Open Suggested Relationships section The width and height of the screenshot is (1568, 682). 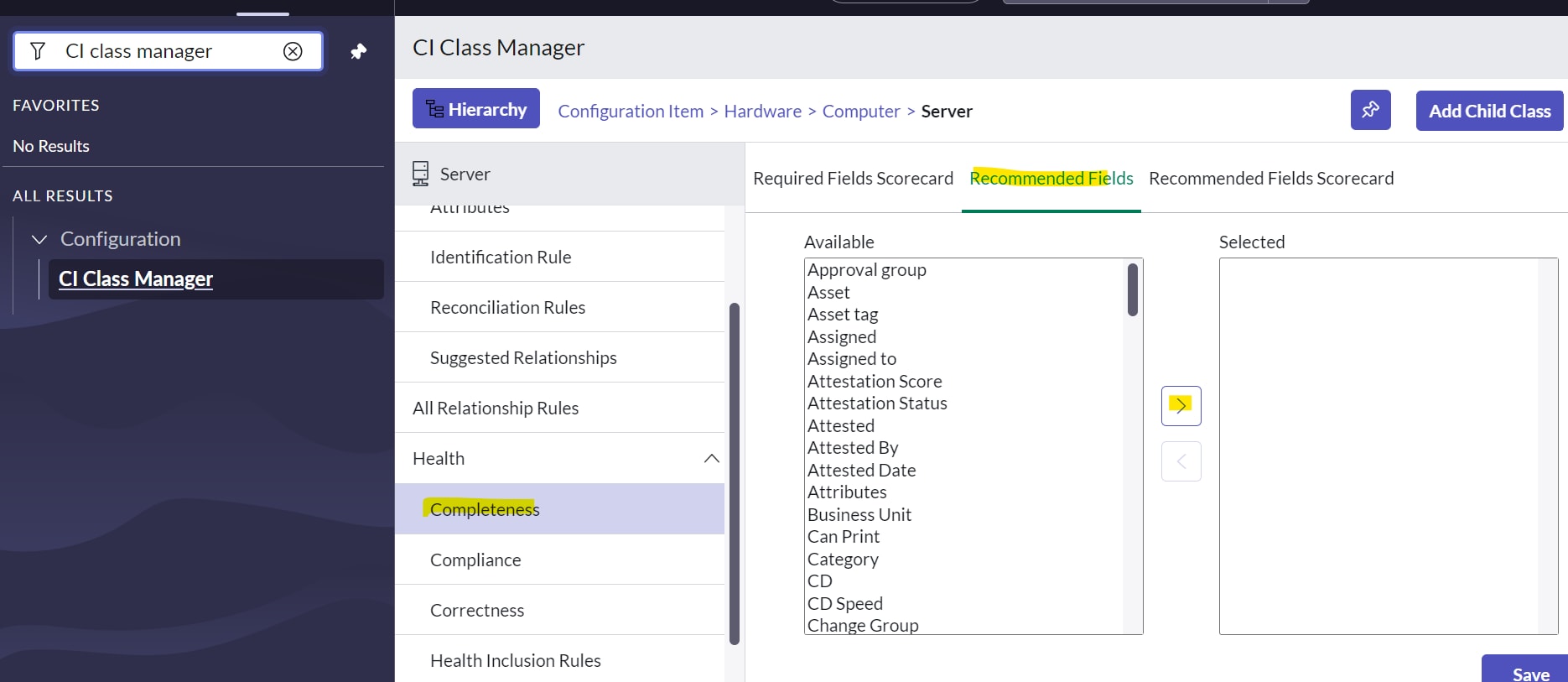click(559, 357)
